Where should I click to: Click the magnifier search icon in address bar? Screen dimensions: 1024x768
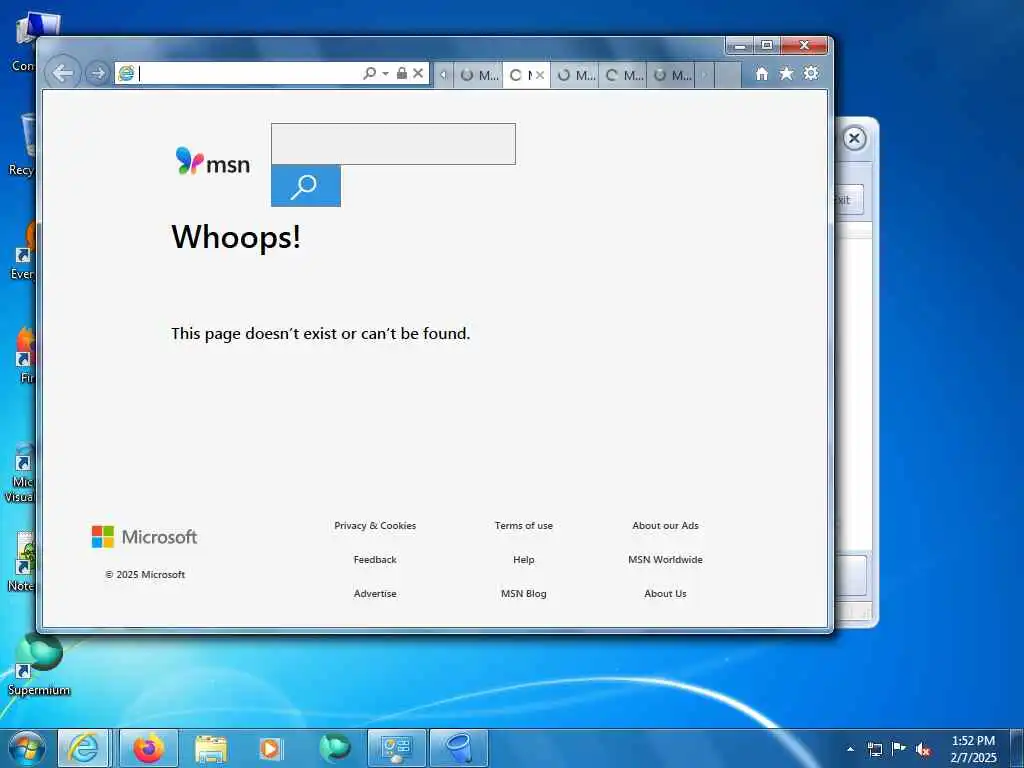pyautogui.click(x=370, y=74)
